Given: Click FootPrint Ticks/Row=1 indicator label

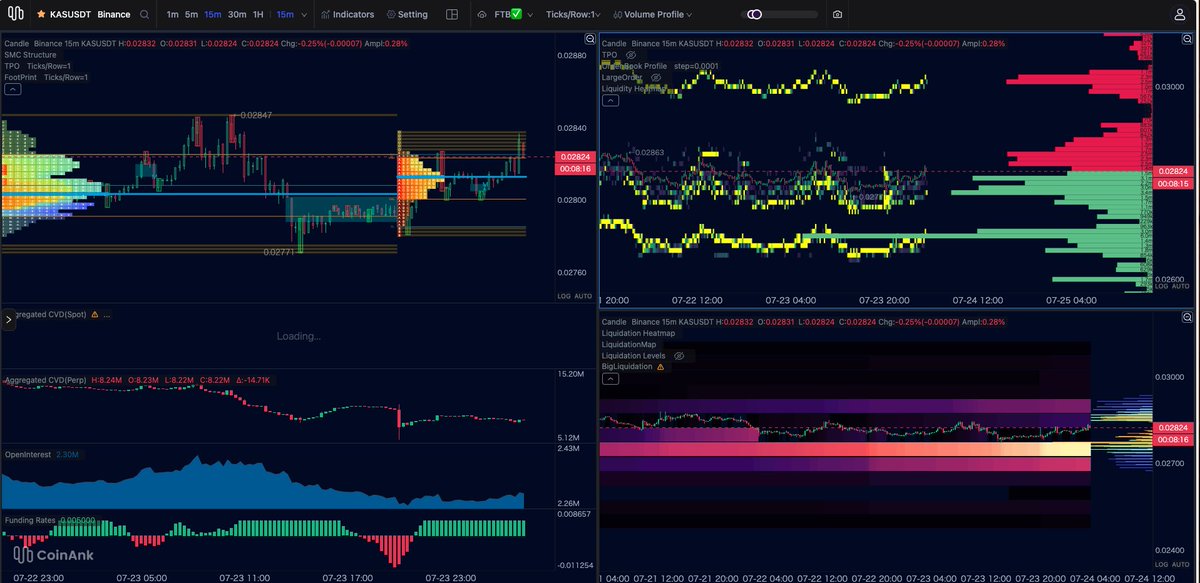Looking at the screenshot, I should point(46,77).
